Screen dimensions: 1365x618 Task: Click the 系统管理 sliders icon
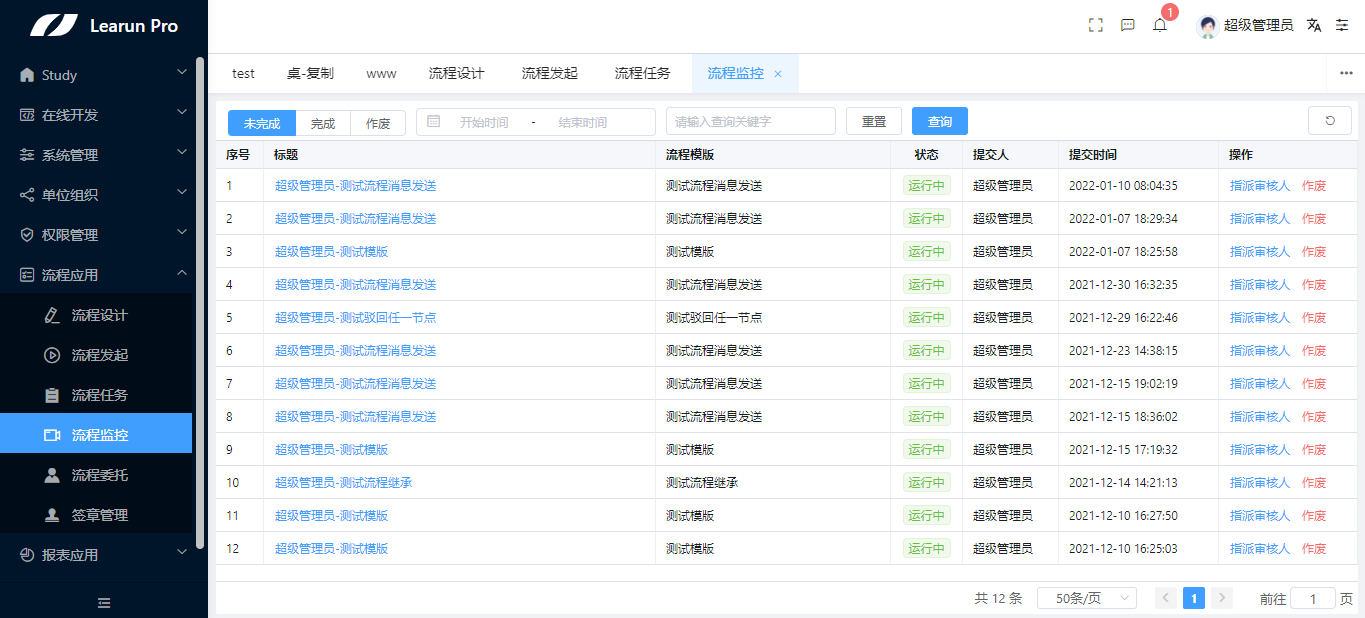click(x=27, y=155)
